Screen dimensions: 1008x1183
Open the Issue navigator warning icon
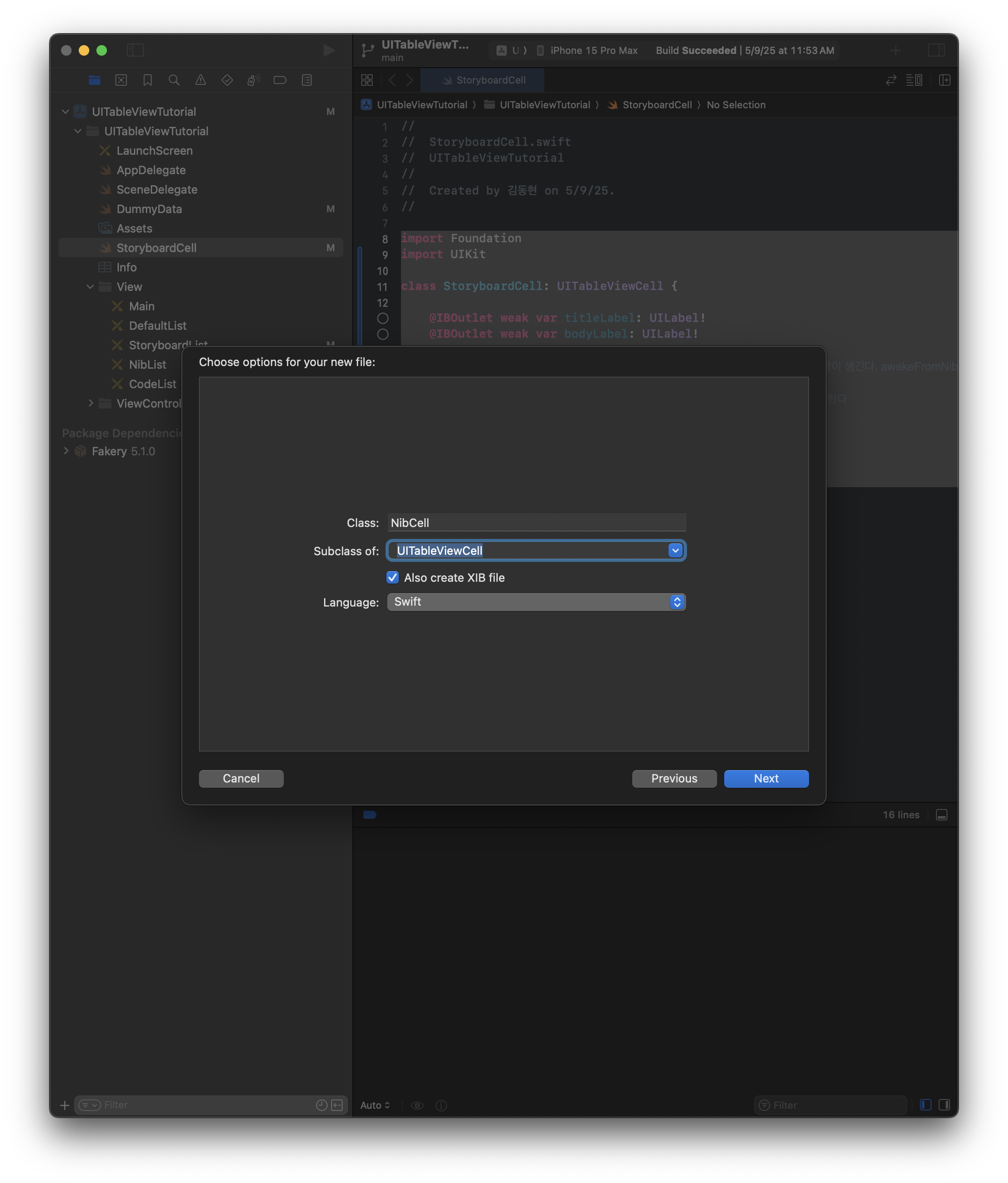(200, 80)
